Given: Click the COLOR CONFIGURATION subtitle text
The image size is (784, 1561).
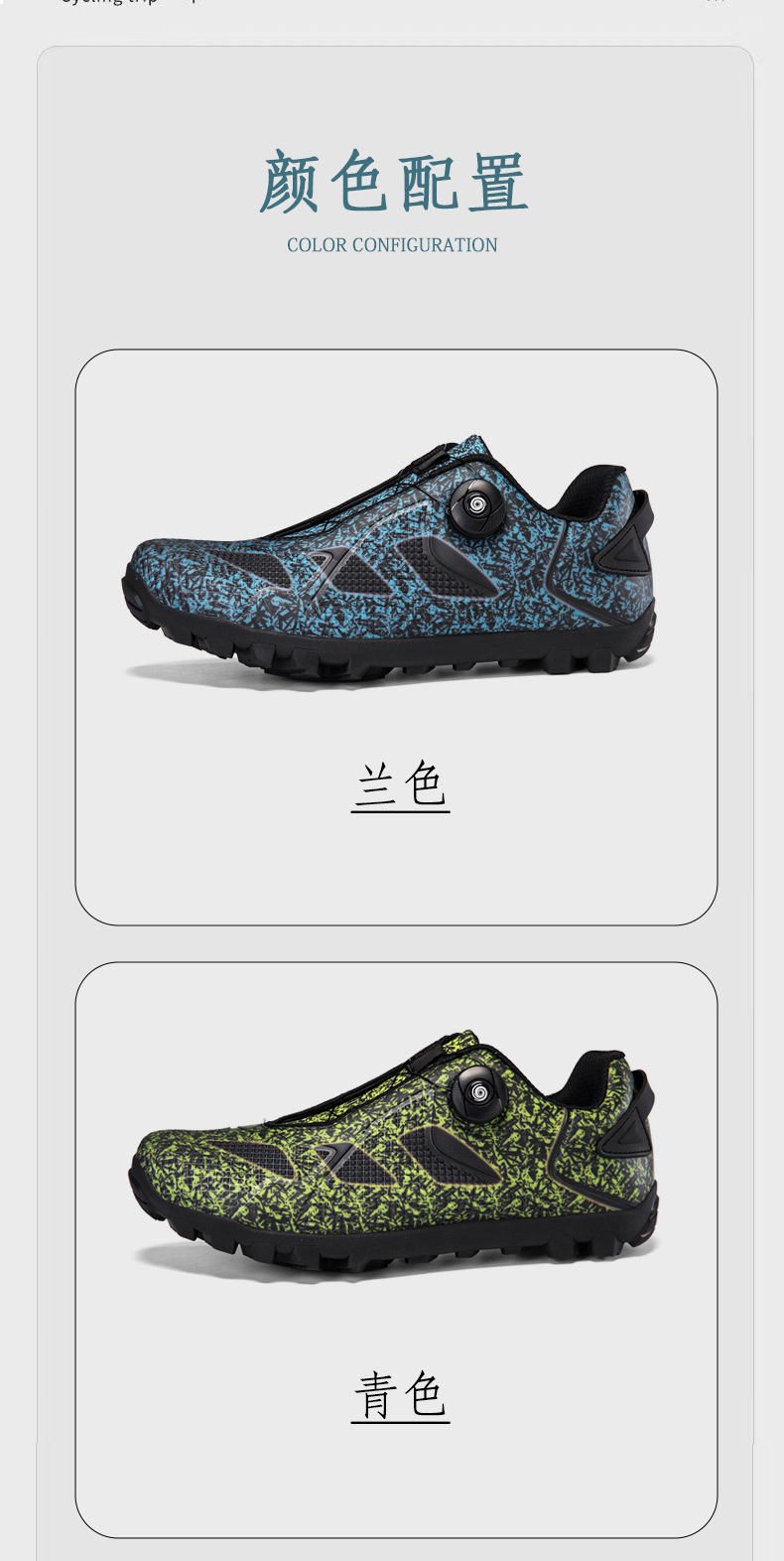Looking at the screenshot, I should coord(392,245).
